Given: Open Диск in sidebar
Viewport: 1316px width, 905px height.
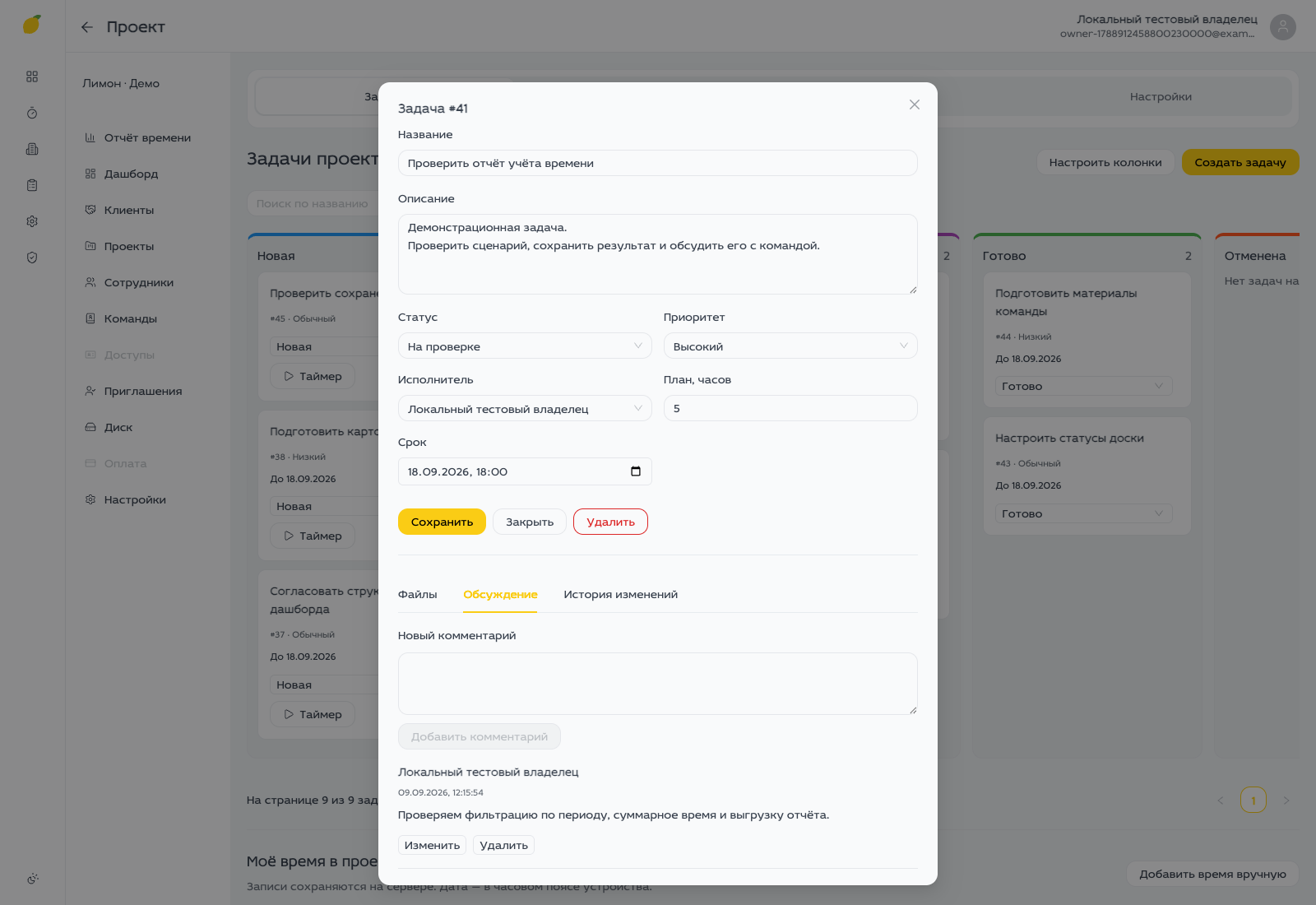Looking at the screenshot, I should 109,427.
